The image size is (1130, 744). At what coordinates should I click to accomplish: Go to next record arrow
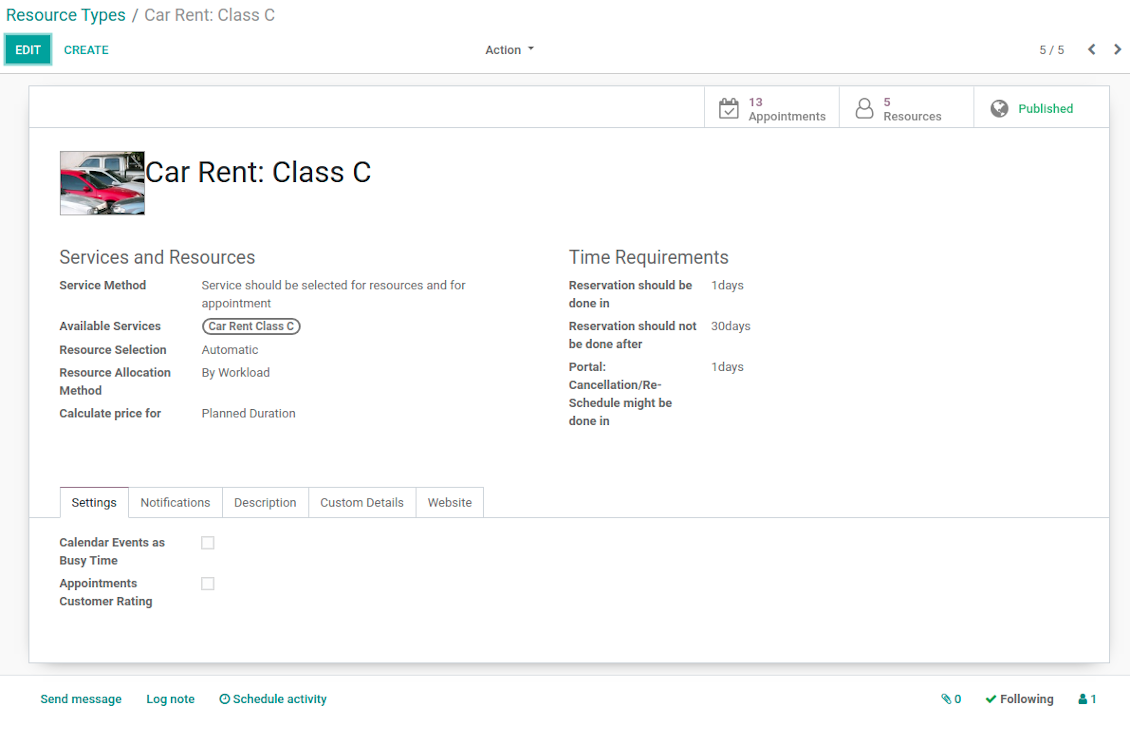tap(1117, 50)
